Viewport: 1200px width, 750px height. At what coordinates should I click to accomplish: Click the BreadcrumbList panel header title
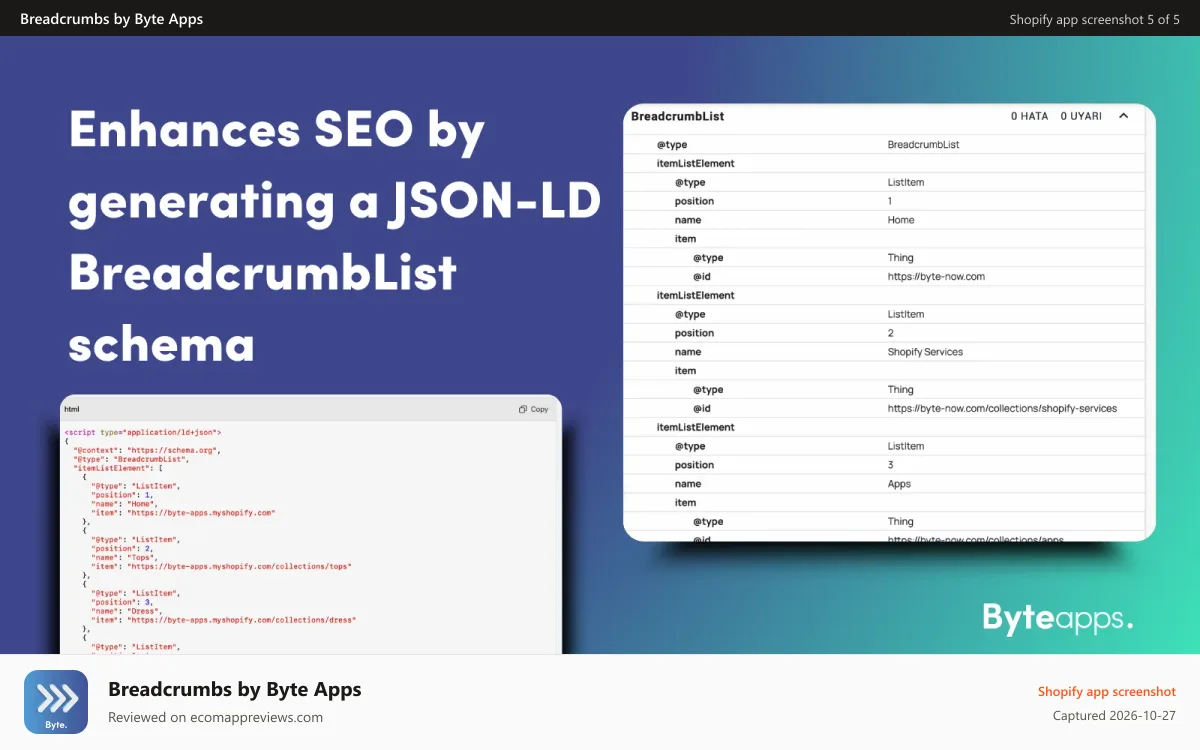(677, 116)
